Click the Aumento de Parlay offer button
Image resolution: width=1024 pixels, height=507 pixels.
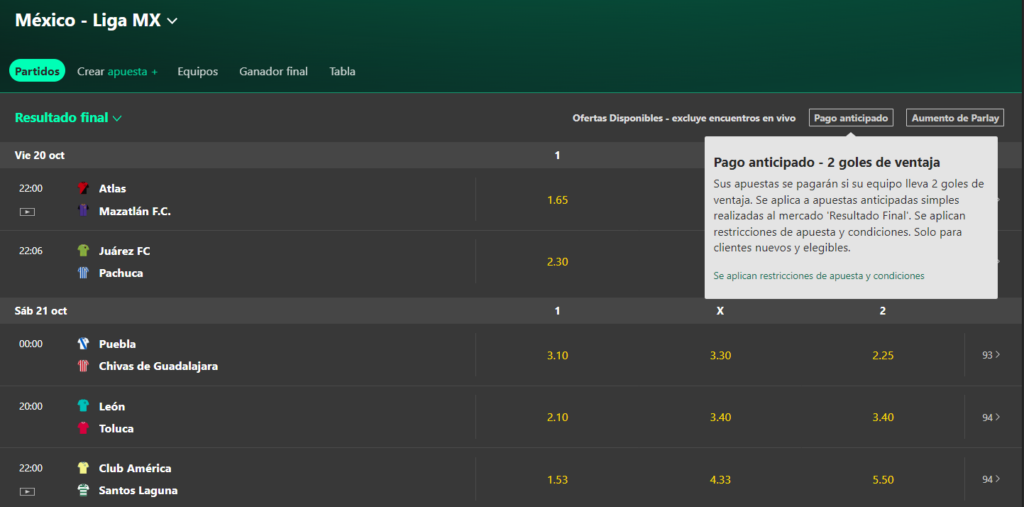tap(955, 118)
